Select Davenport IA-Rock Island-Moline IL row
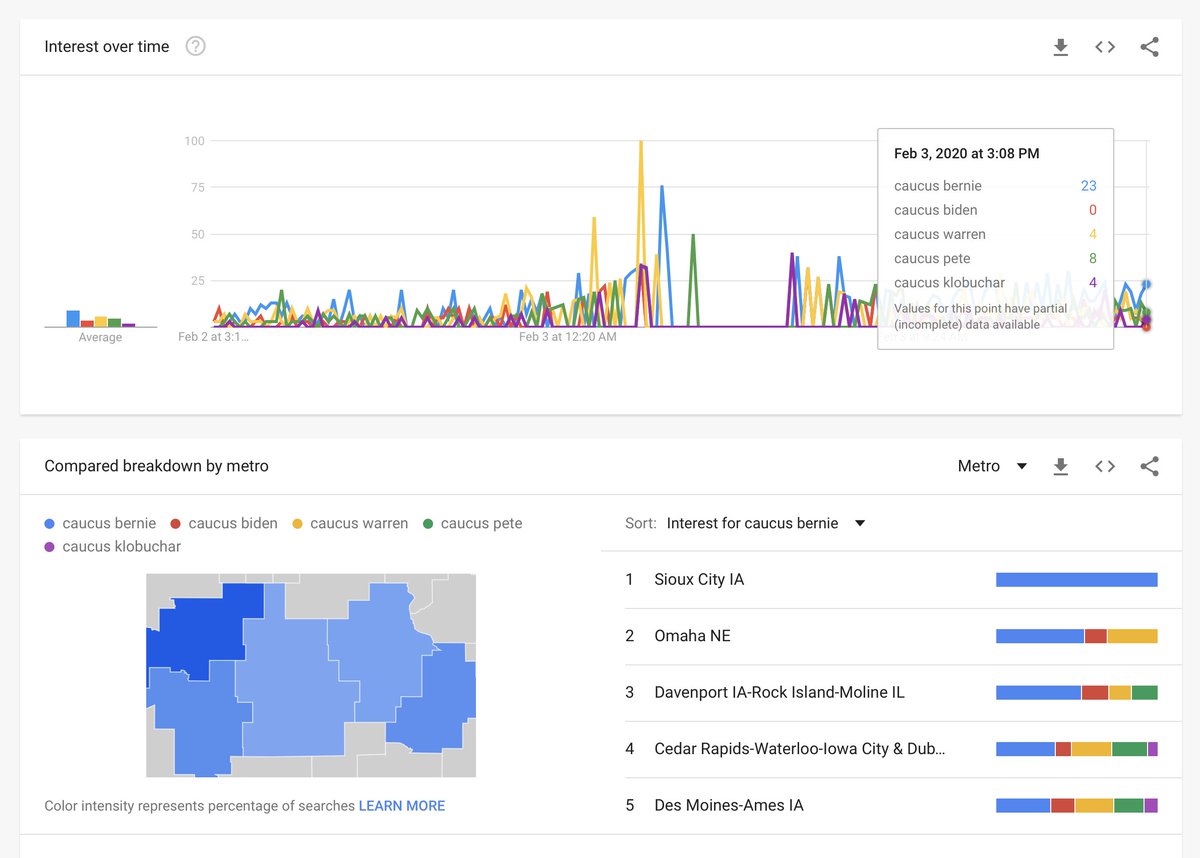This screenshot has height=858, width=1200. [891, 692]
